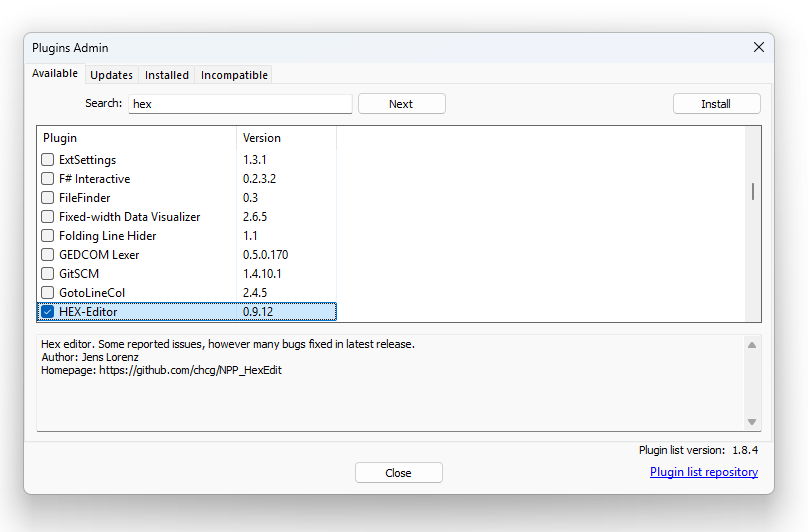Close the Plugins Admin dialog with X
Viewport: 808px width, 532px height.
759,47
